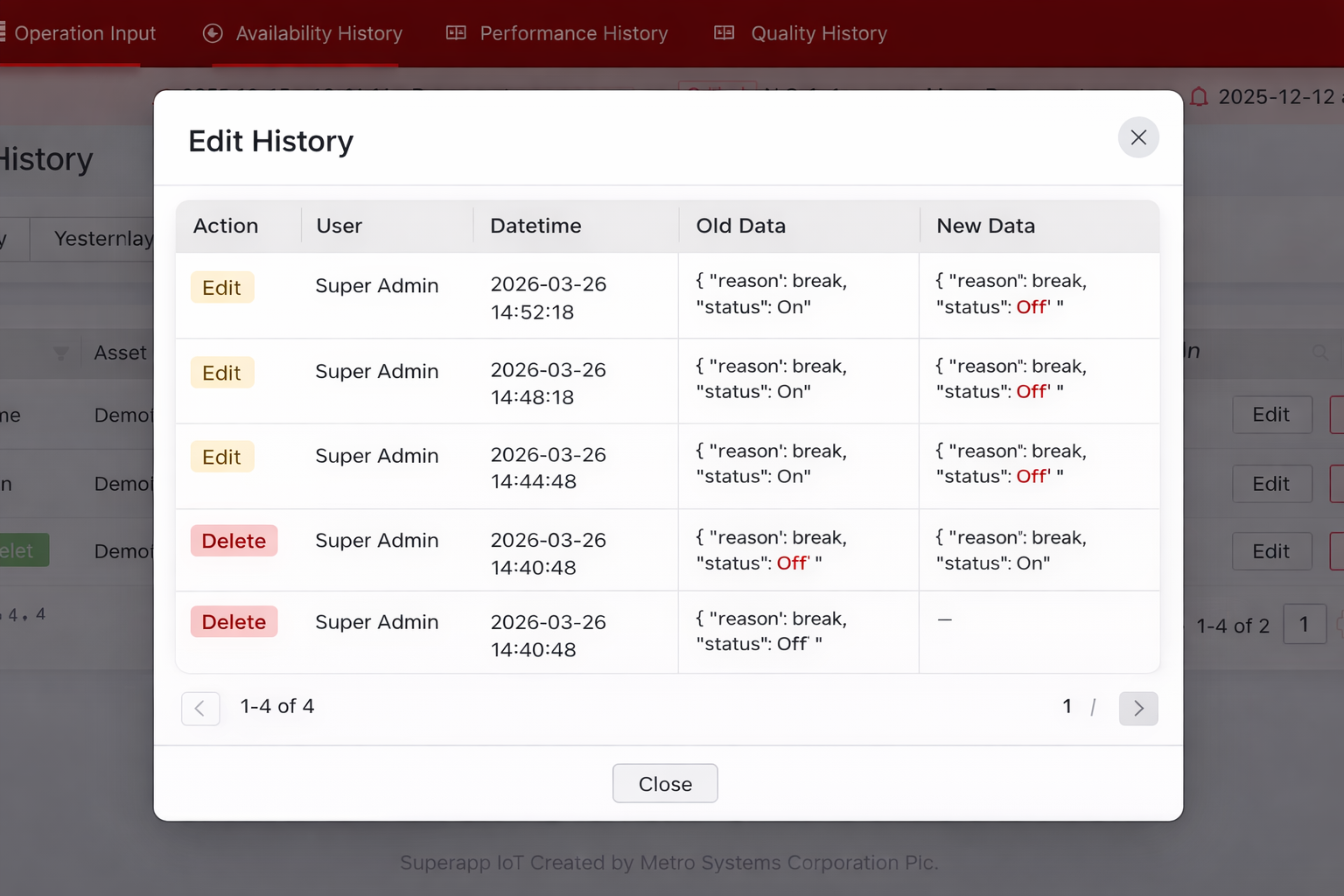
Task: Click the Performance History tab icon
Action: tap(456, 33)
